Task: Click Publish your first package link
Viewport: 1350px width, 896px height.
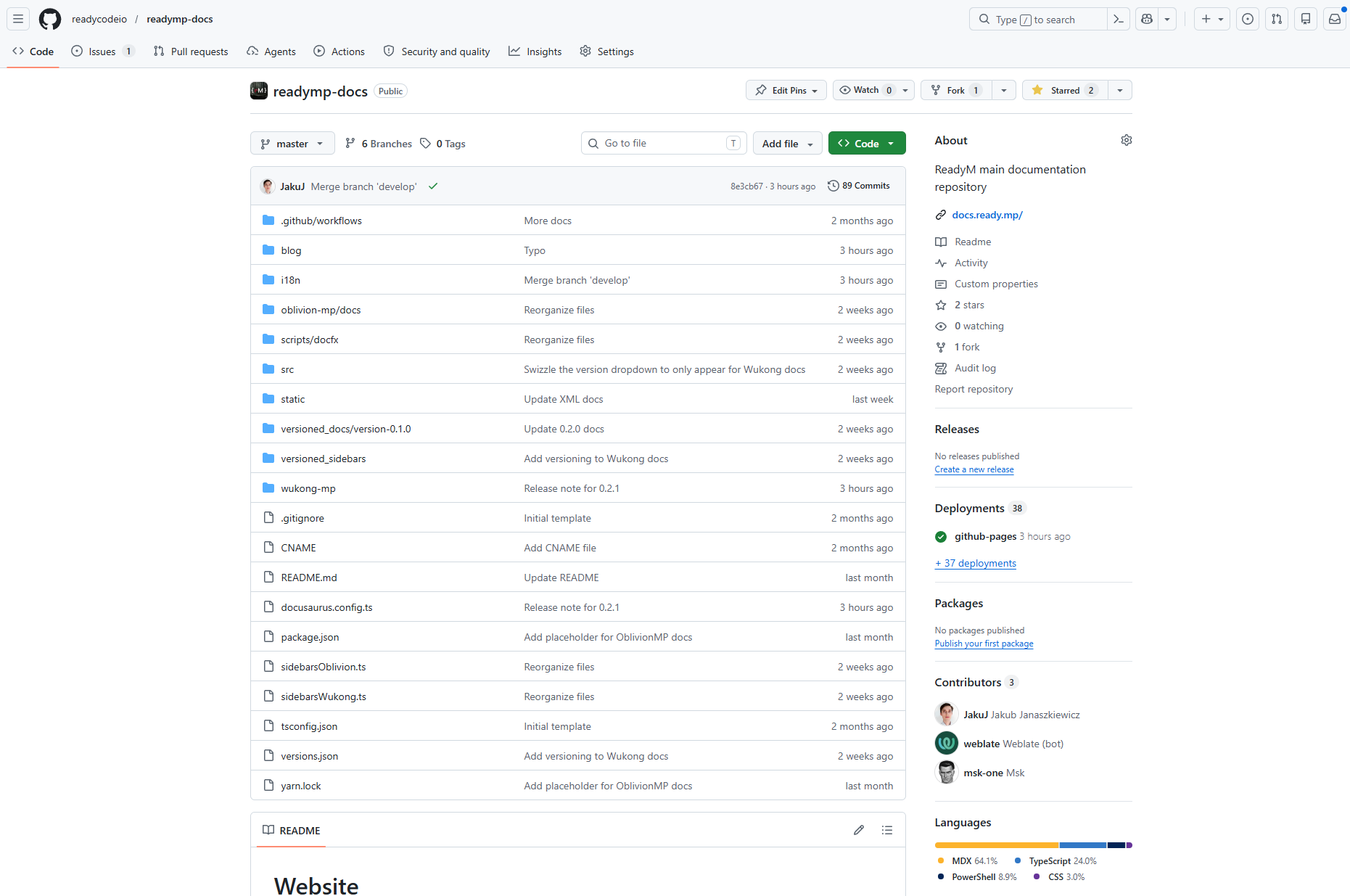Action: tap(984, 644)
